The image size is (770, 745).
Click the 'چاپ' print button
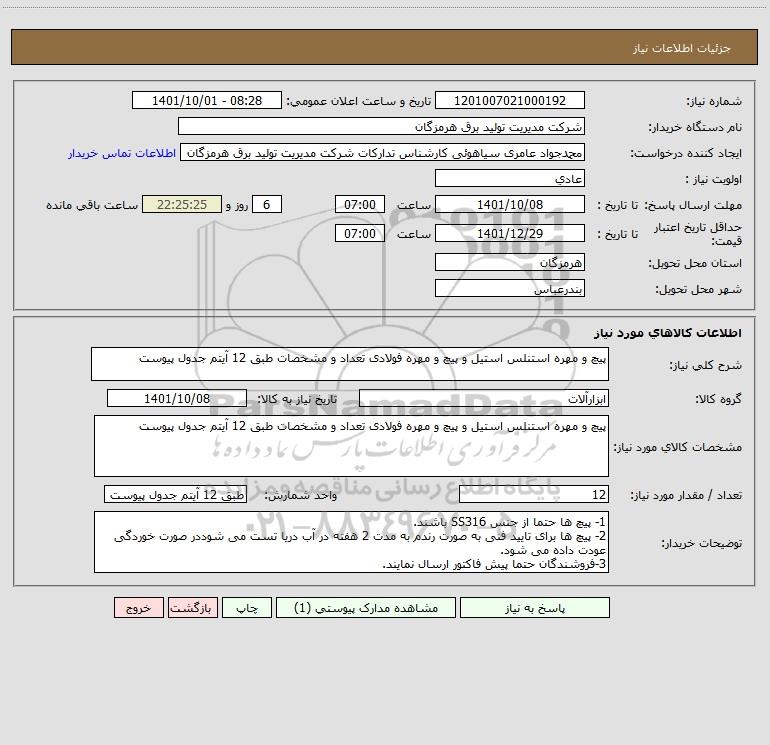coord(247,608)
